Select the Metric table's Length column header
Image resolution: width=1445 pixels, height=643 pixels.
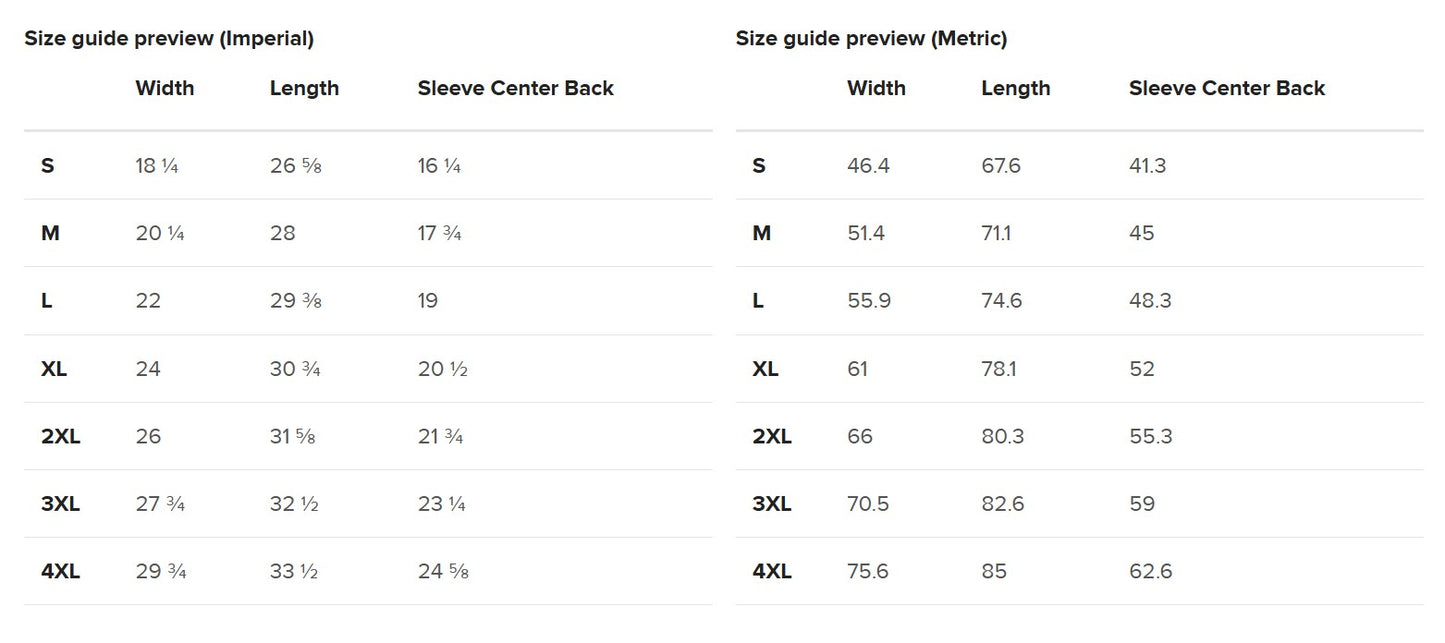(1015, 88)
